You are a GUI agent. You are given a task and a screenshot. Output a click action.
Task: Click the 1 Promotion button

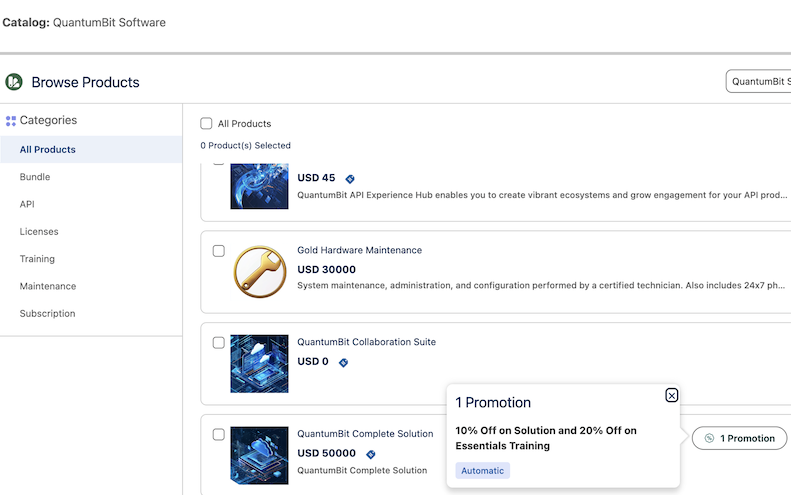pos(739,438)
